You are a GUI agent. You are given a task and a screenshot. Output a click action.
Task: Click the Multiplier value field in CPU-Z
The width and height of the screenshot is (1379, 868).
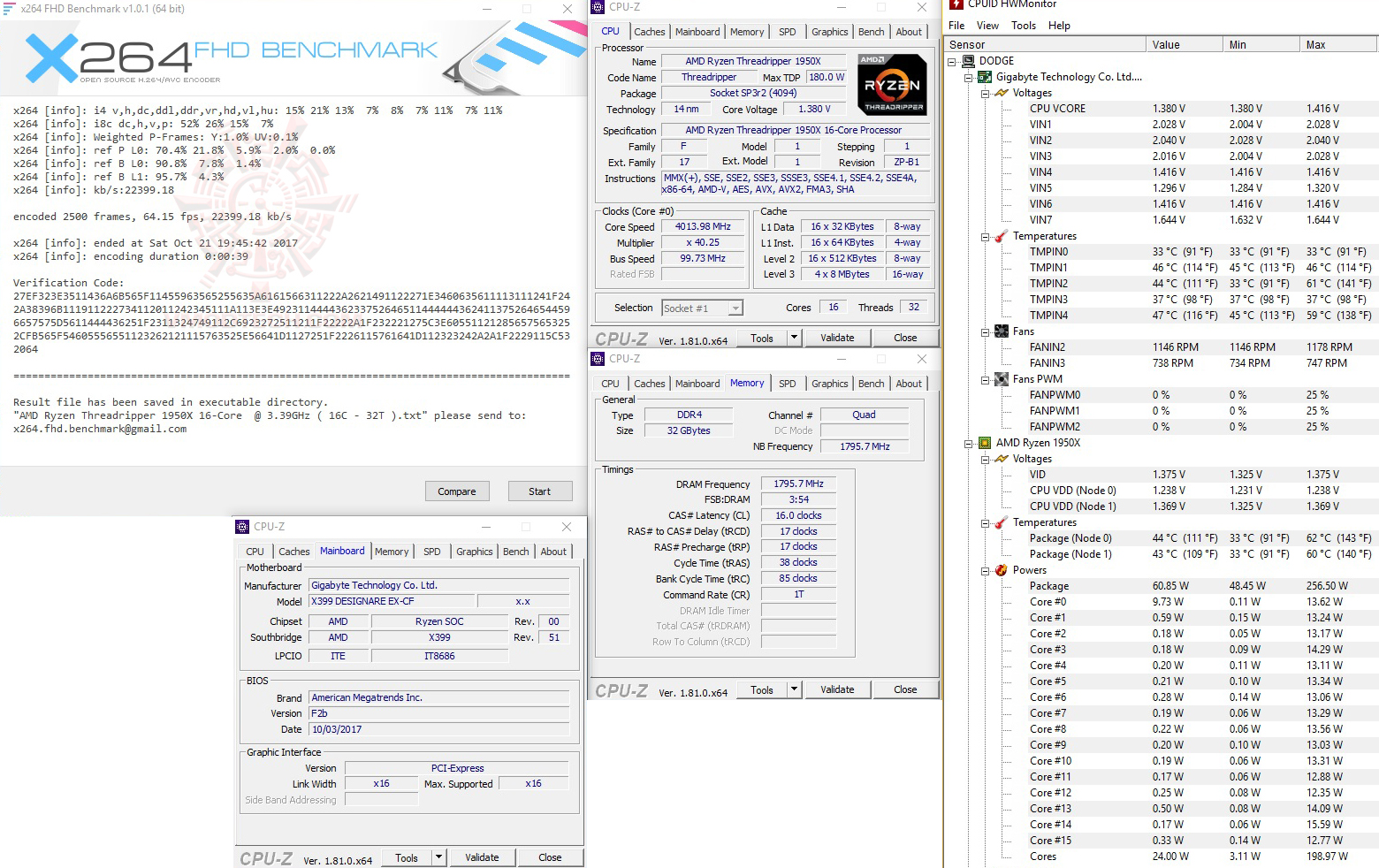tap(703, 242)
